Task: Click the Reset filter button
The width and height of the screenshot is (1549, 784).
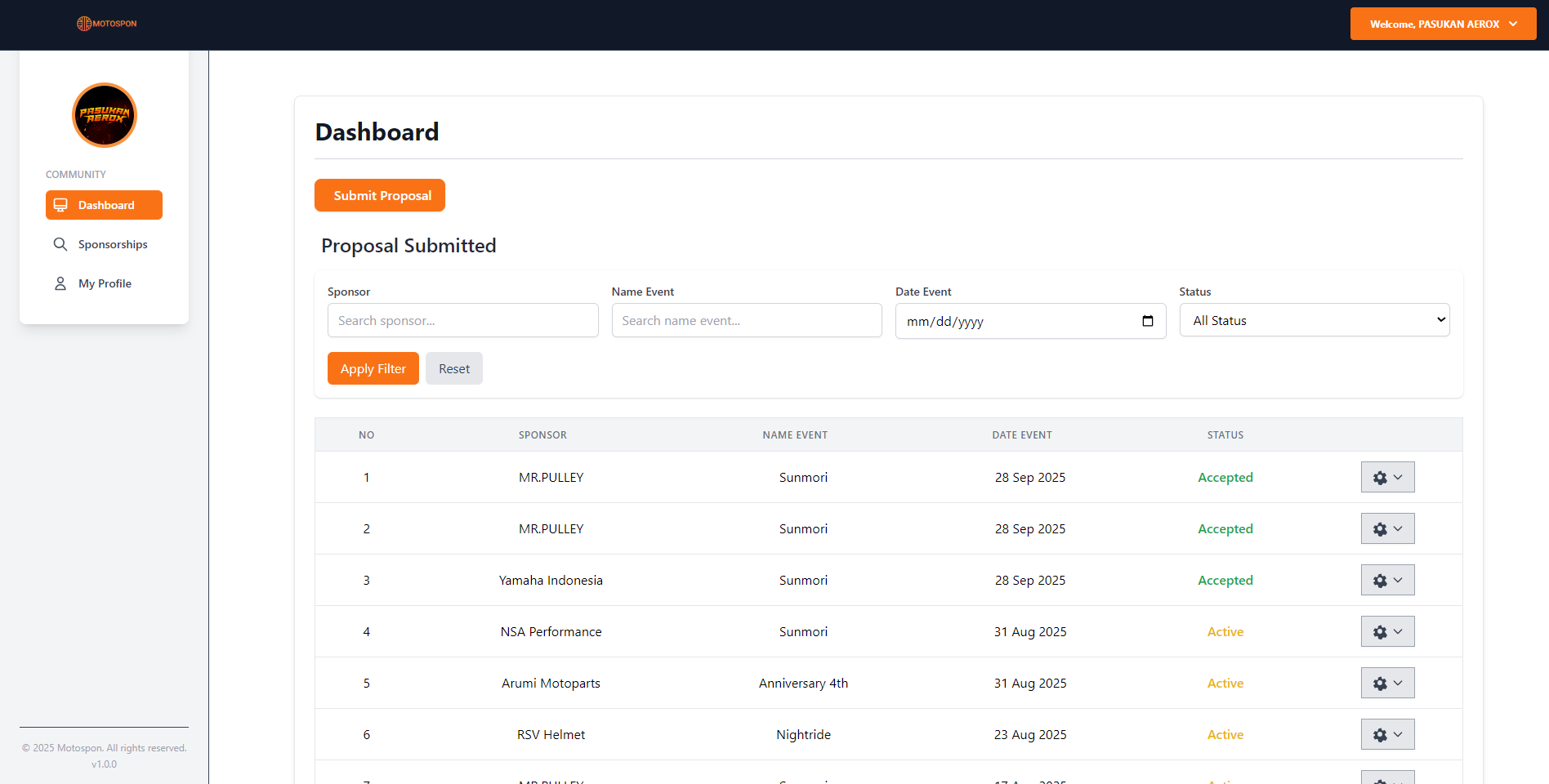Action: click(453, 368)
